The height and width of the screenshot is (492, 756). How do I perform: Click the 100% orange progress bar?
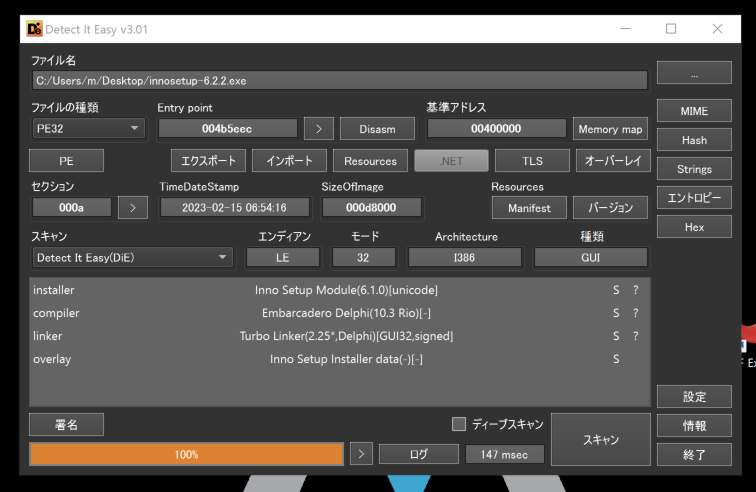coord(186,454)
